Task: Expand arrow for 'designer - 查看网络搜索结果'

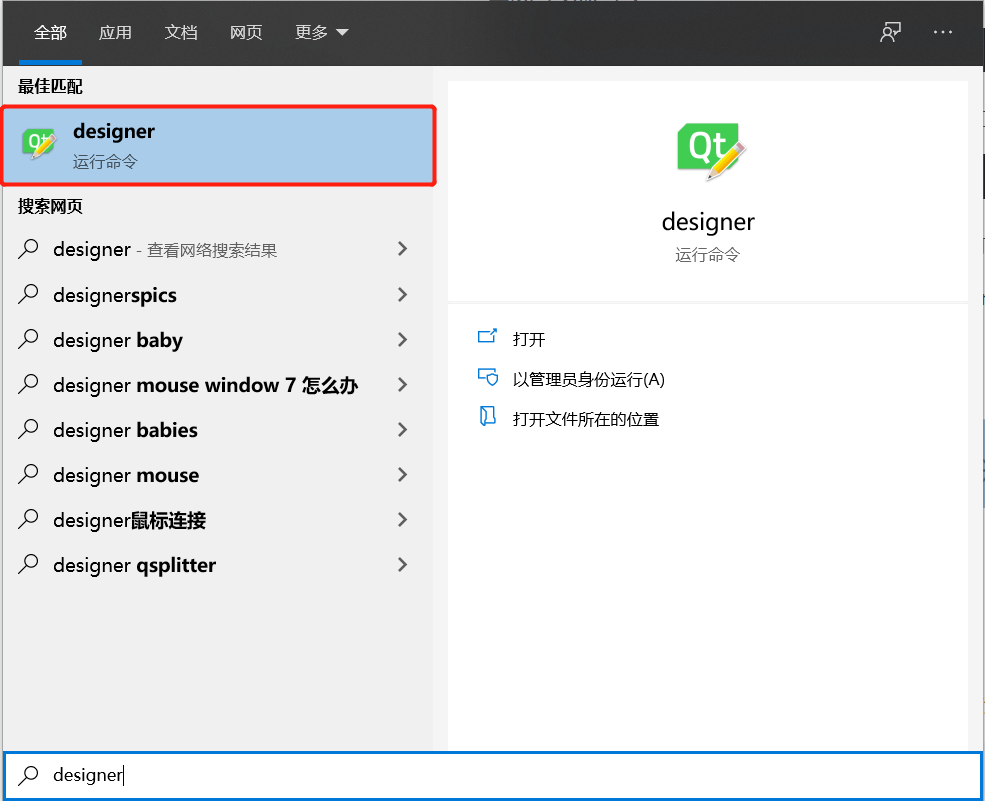Action: 403,249
